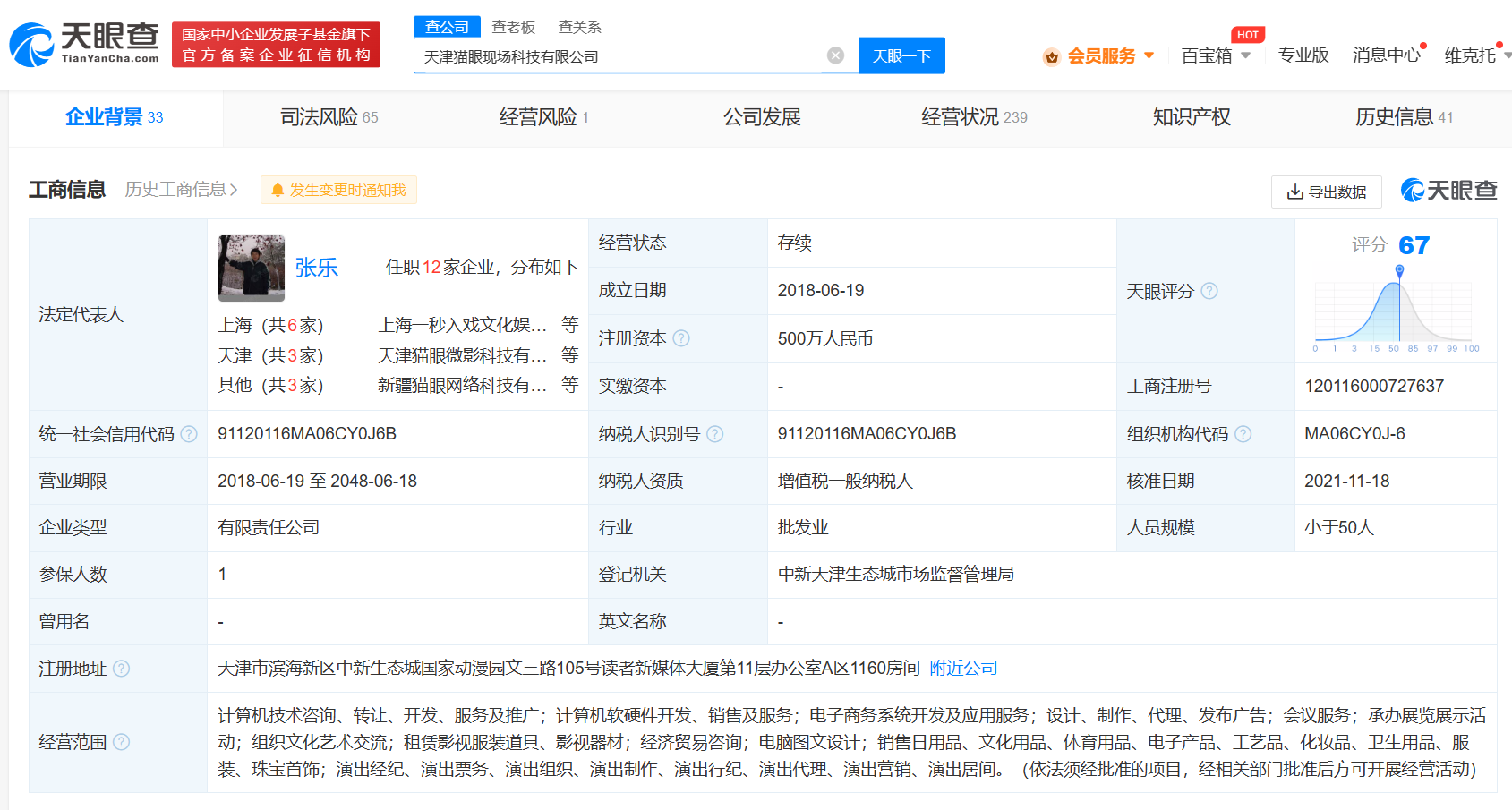Click the bell icon for change notifications
Viewport: 1512px width, 810px height.
tap(278, 190)
